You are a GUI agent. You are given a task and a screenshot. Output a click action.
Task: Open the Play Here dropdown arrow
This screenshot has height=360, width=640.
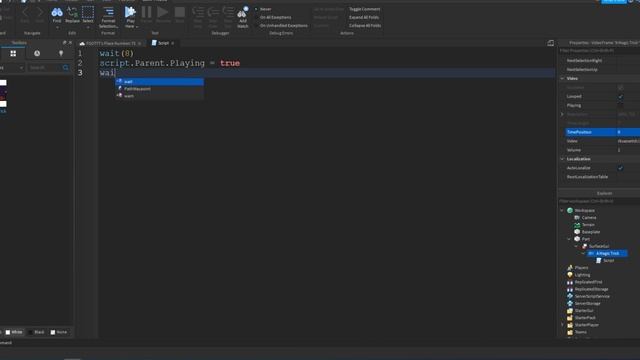[137, 27]
